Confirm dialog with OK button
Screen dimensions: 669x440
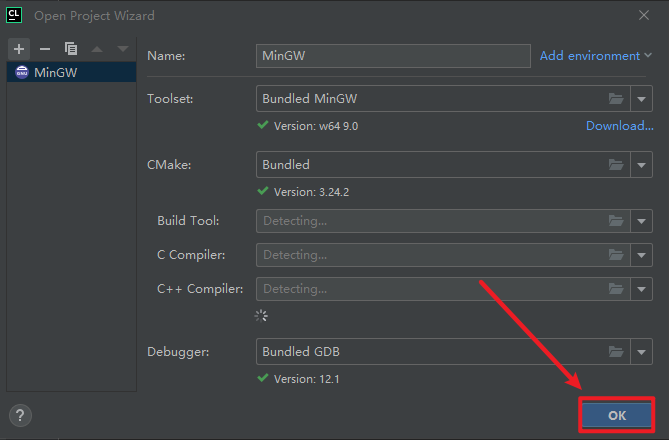pyautogui.click(x=617, y=415)
